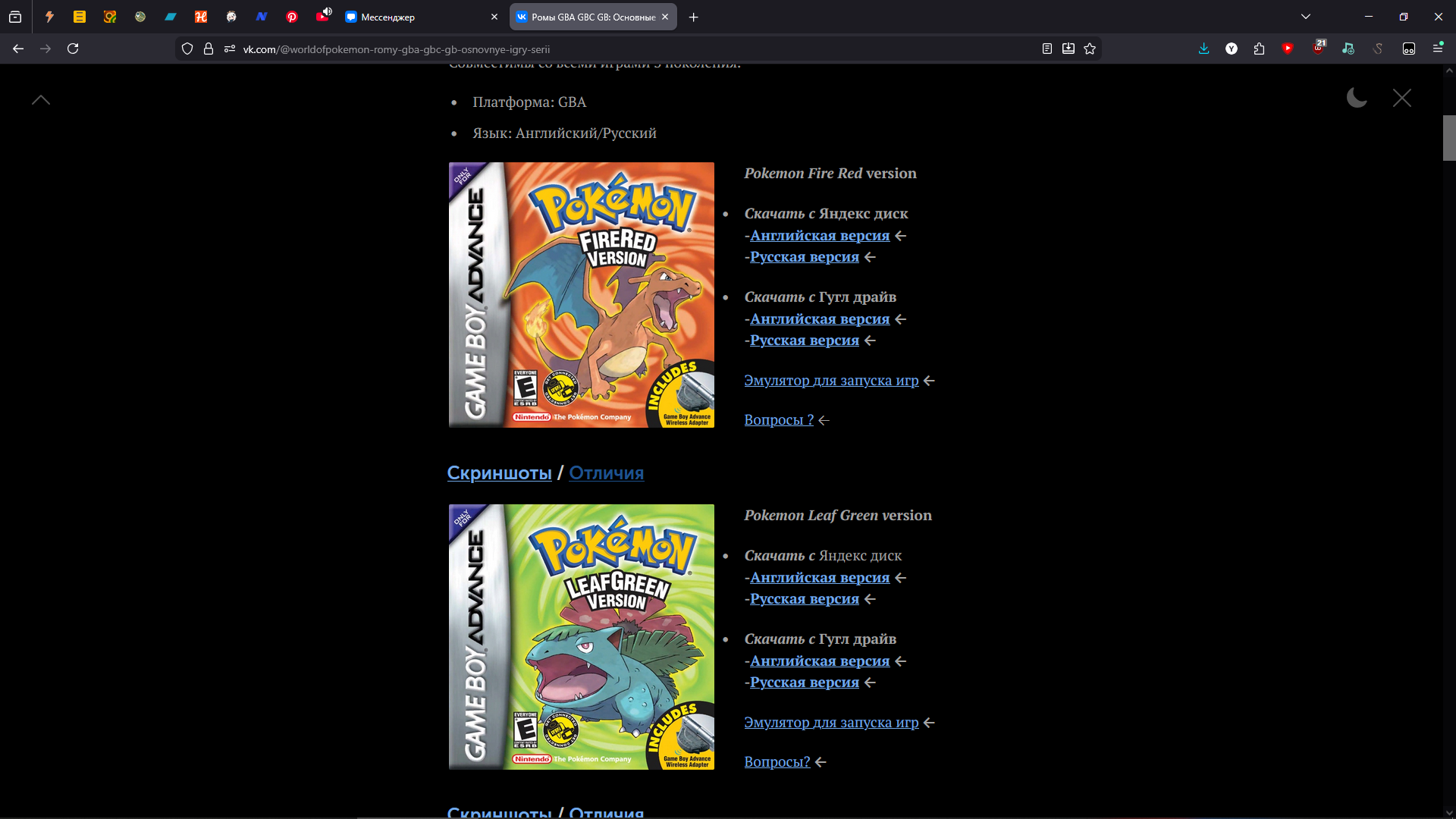Click the scroll-to-top chevron arrow
The image size is (1456, 819).
pos(41,100)
